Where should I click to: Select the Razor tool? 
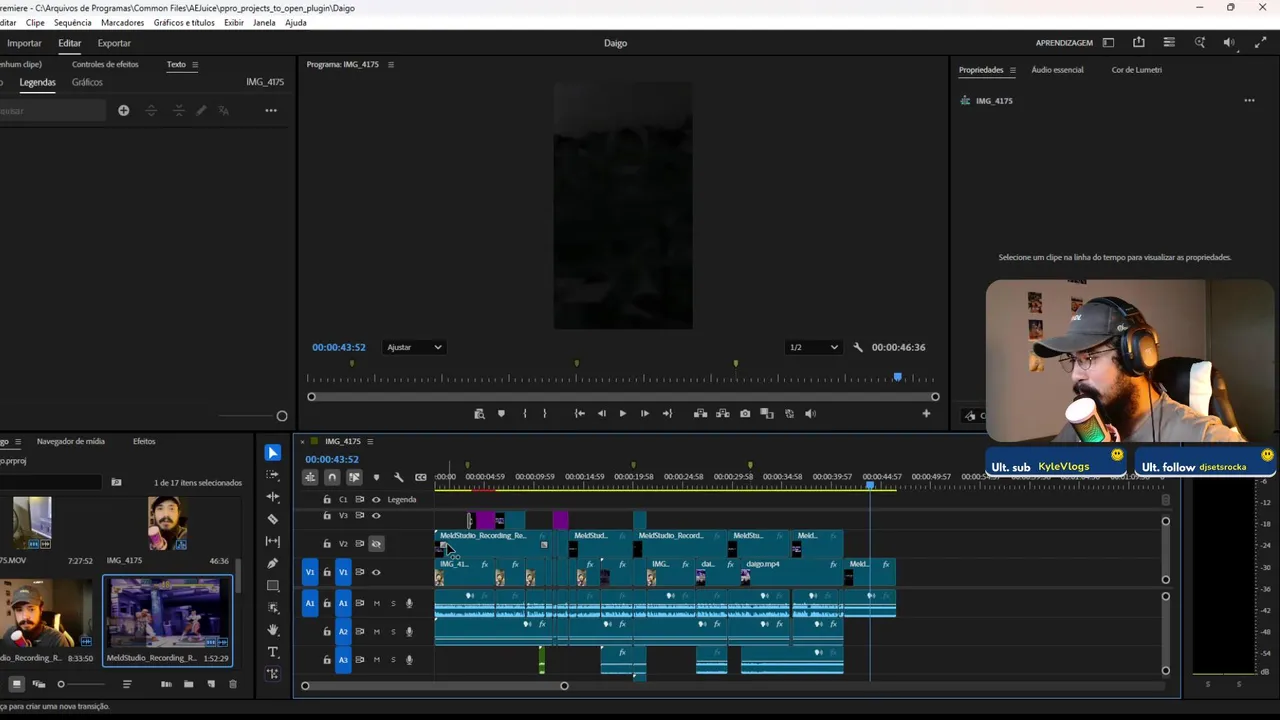tap(273, 519)
